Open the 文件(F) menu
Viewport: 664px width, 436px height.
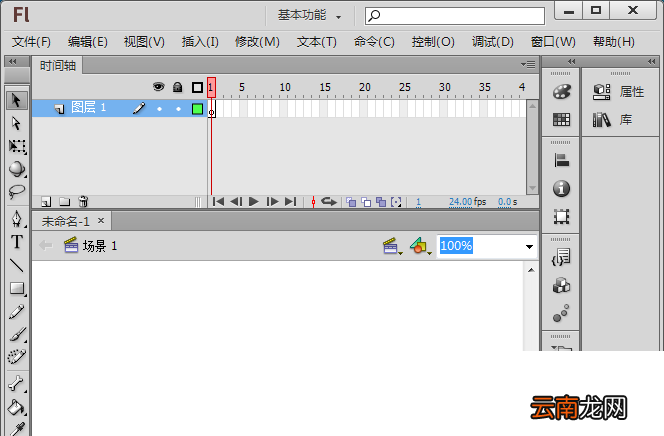[31, 42]
